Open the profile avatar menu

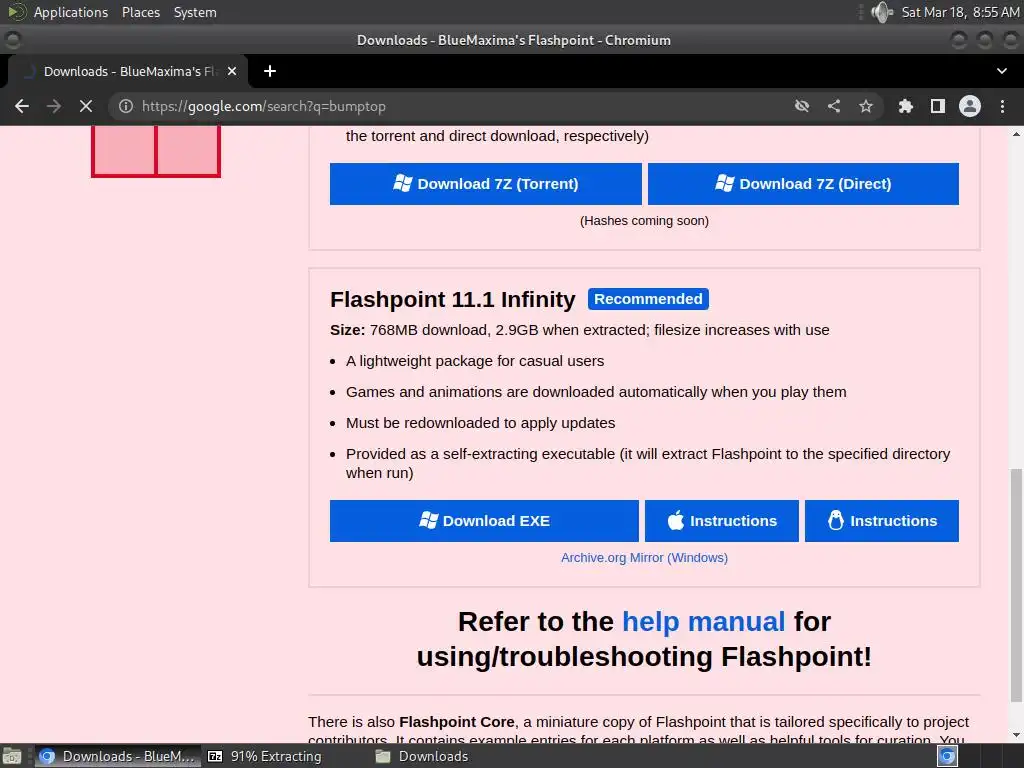click(970, 106)
